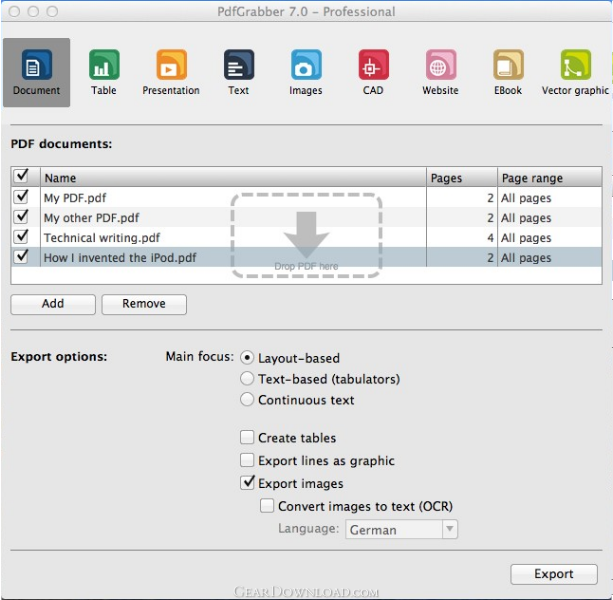Sort by the Name column header
The image size is (613, 600).
233,177
